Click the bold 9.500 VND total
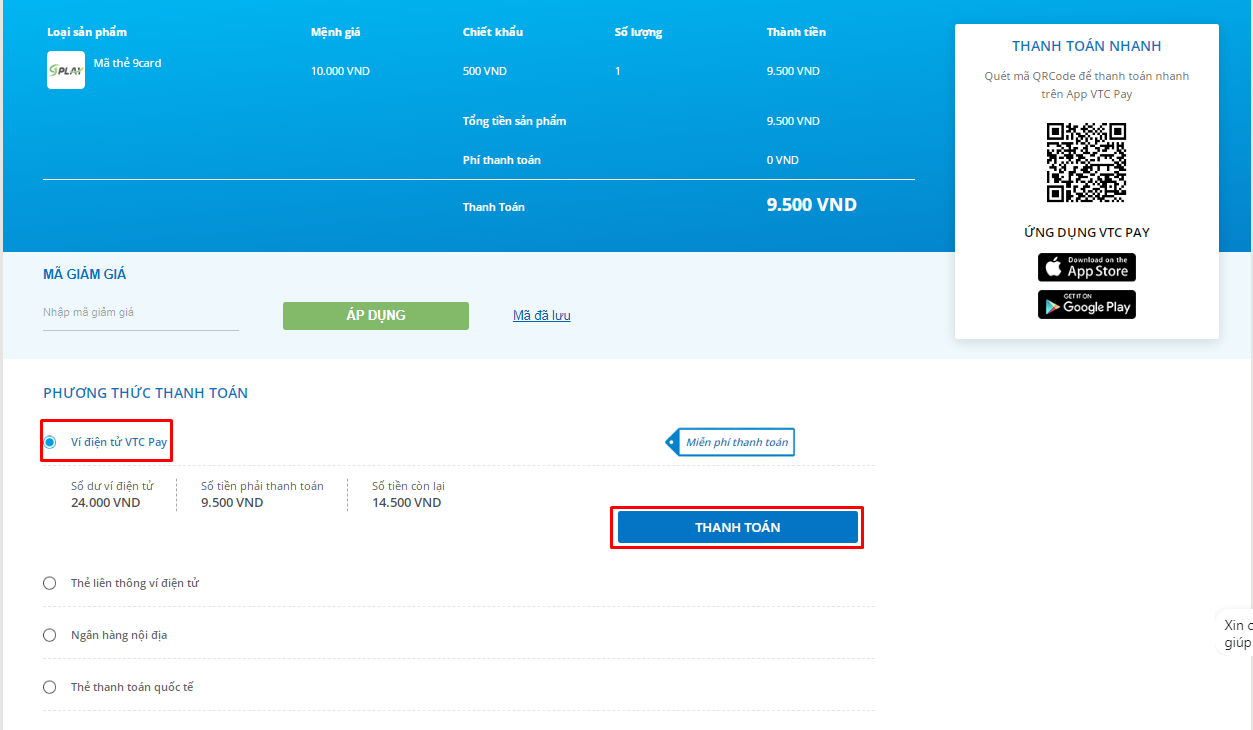1253x730 pixels. (811, 205)
